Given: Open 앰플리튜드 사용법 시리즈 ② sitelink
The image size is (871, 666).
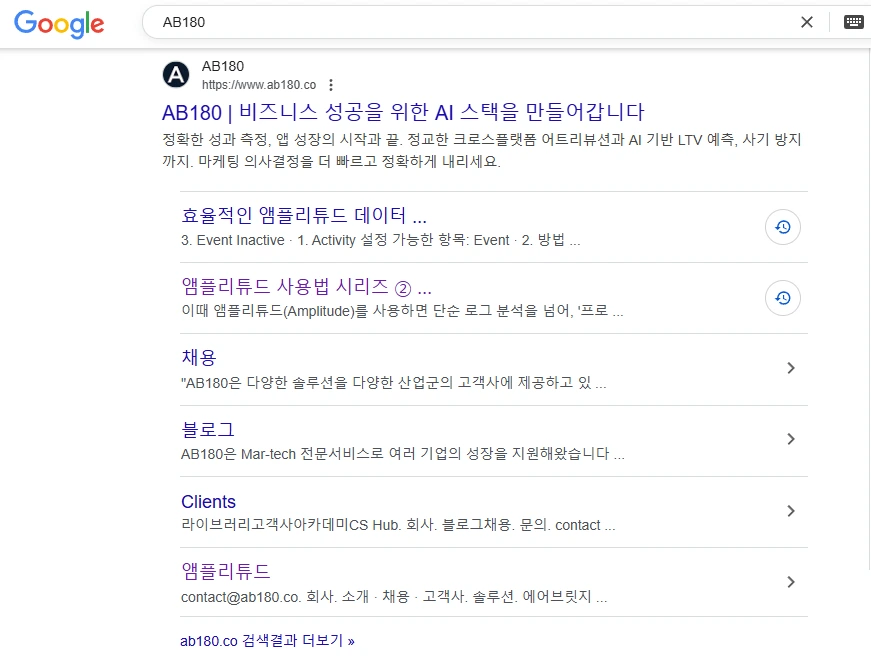Looking at the screenshot, I should tap(306, 287).
